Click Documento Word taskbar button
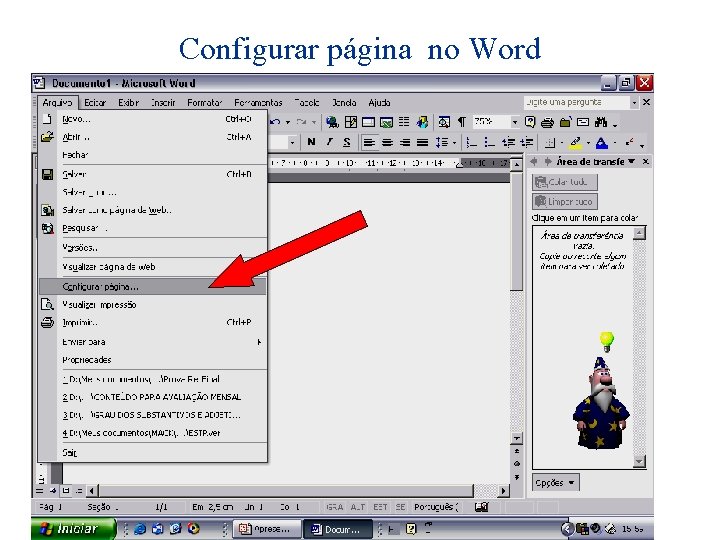This screenshot has height=540, width=720. [x=338, y=529]
